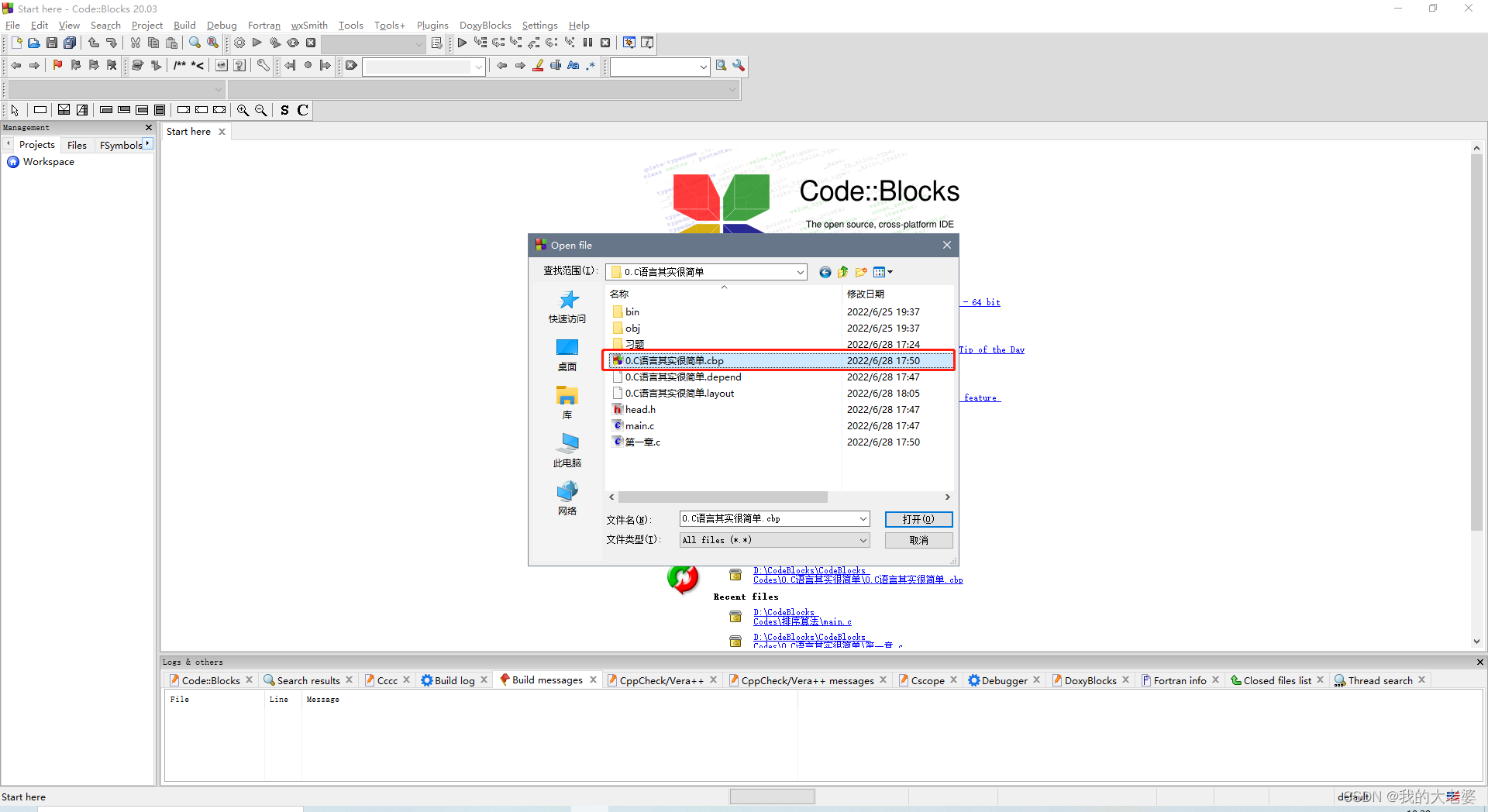The height and width of the screenshot is (812, 1488).
Task: Create a new folder in the Open file dialog
Action: (861, 272)
